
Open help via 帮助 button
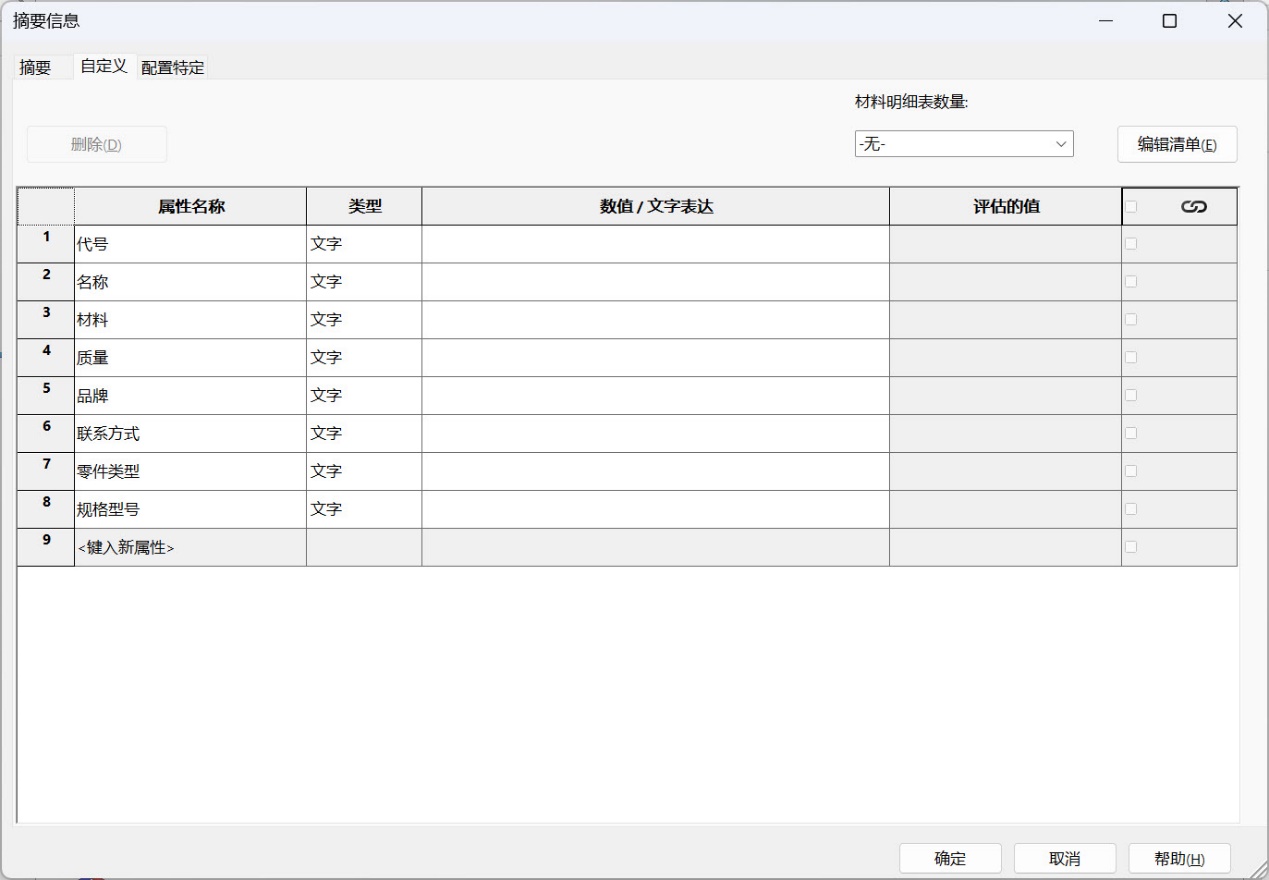click(1178, 858)
